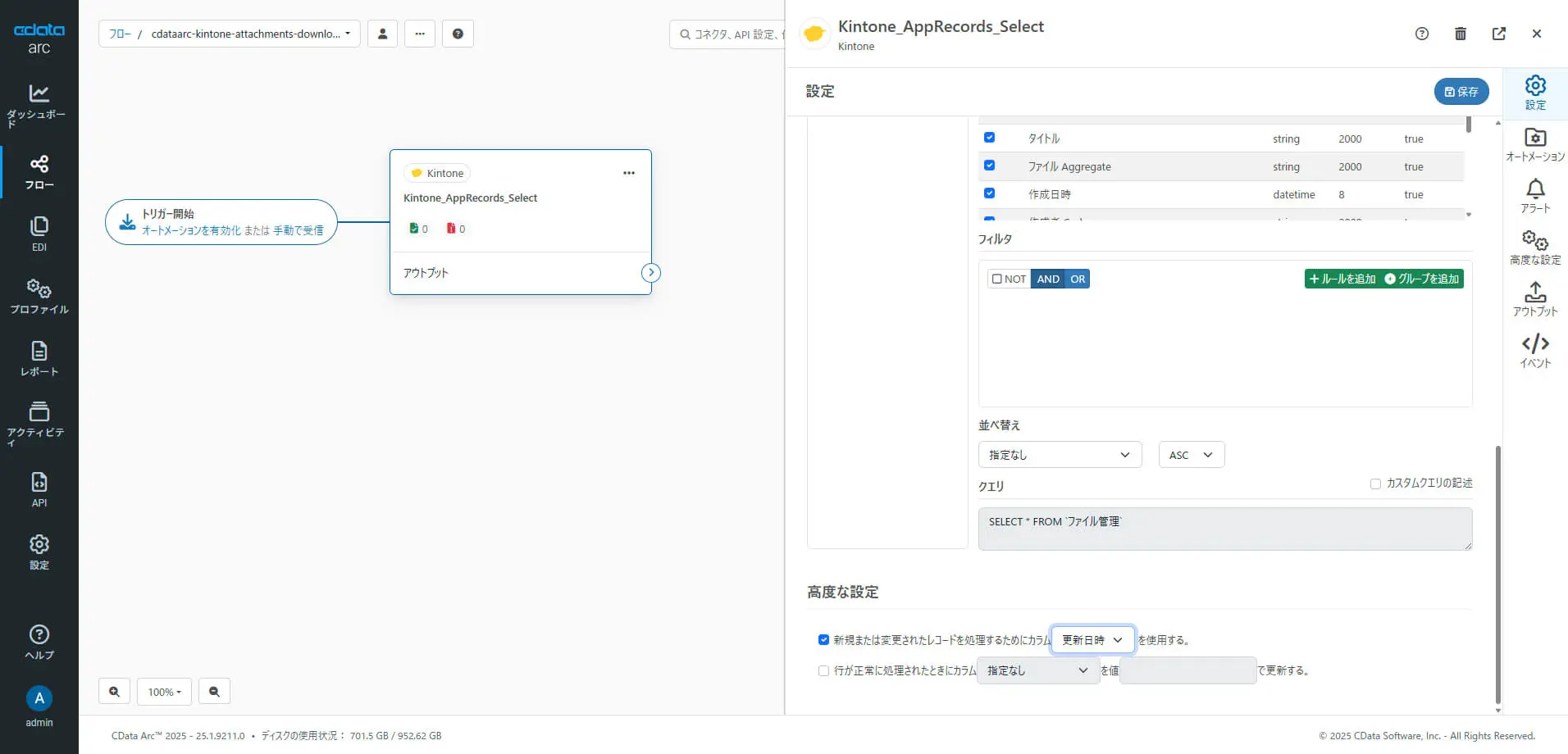Add a filter rule with ルールを追加

point(1342,279)
